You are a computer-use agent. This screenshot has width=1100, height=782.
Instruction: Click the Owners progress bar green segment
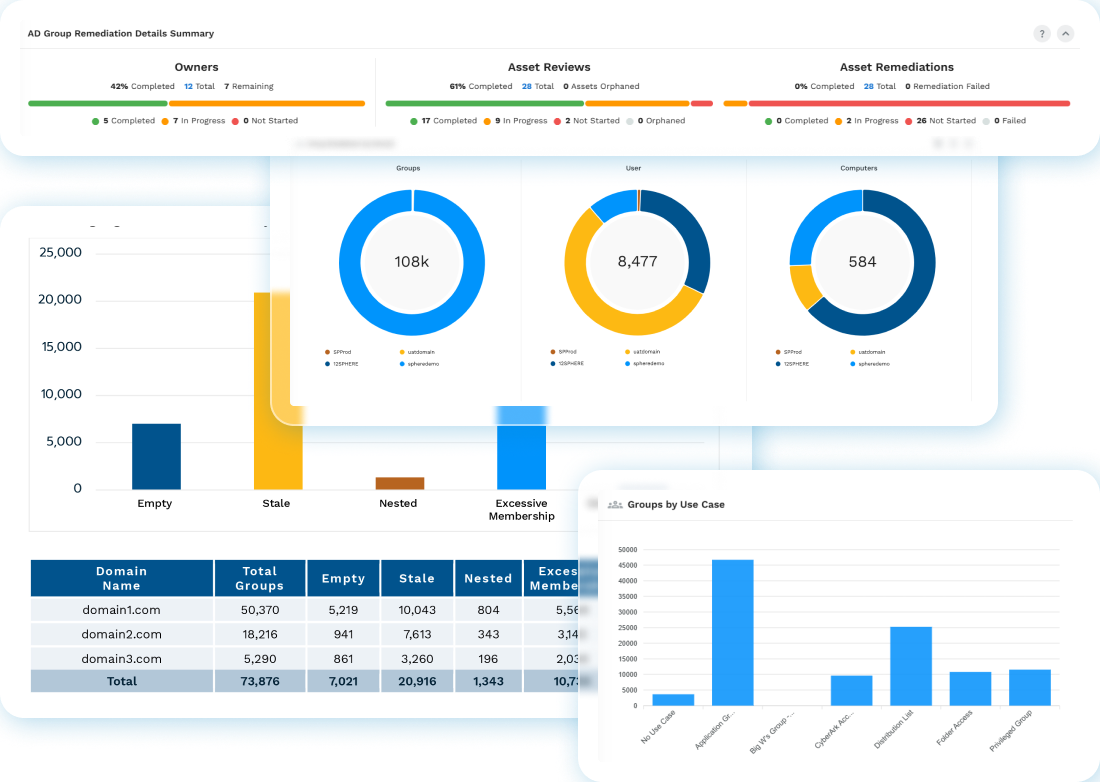(97, 103)
